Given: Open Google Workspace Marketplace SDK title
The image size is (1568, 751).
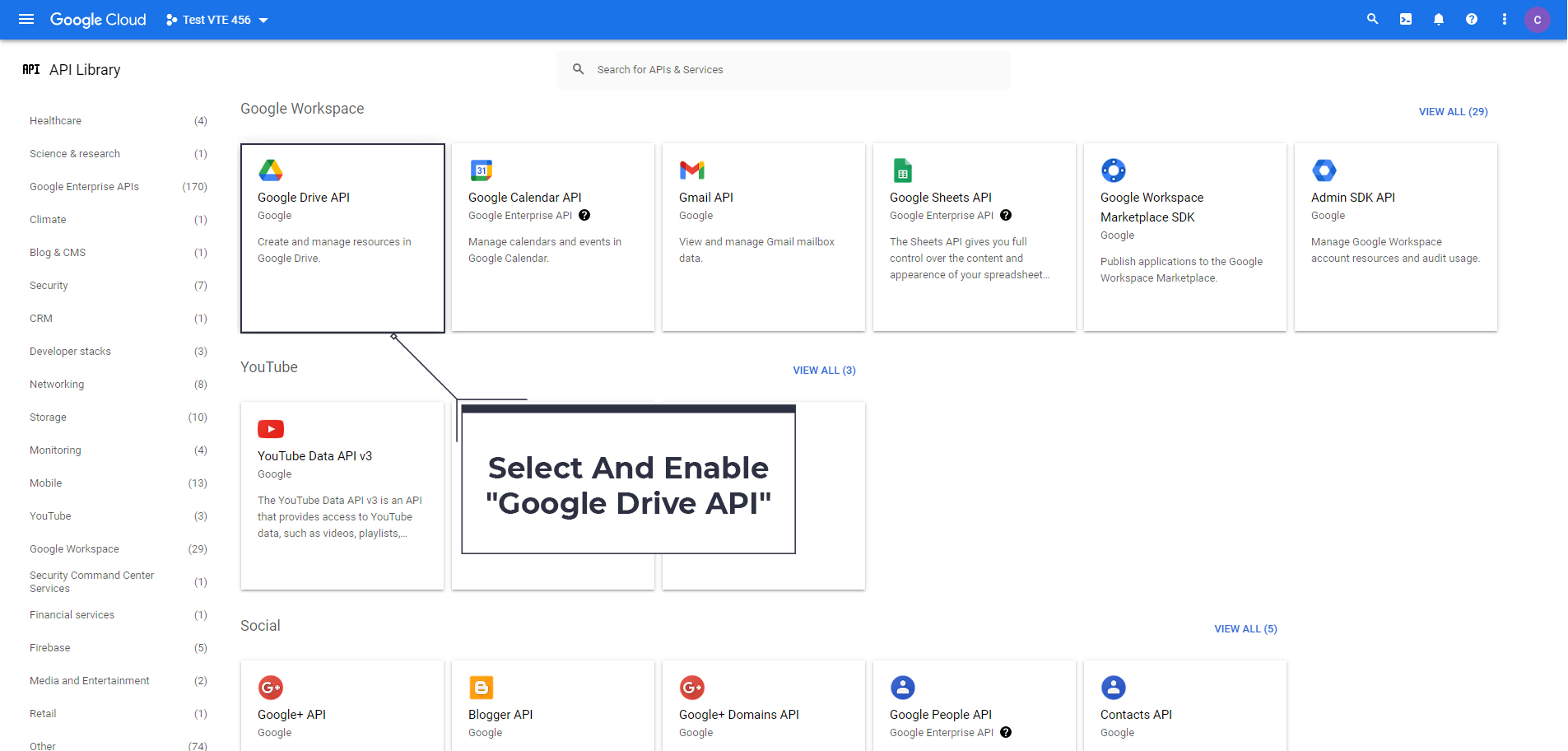Looking at the screenshot, I should point(1152,208).
